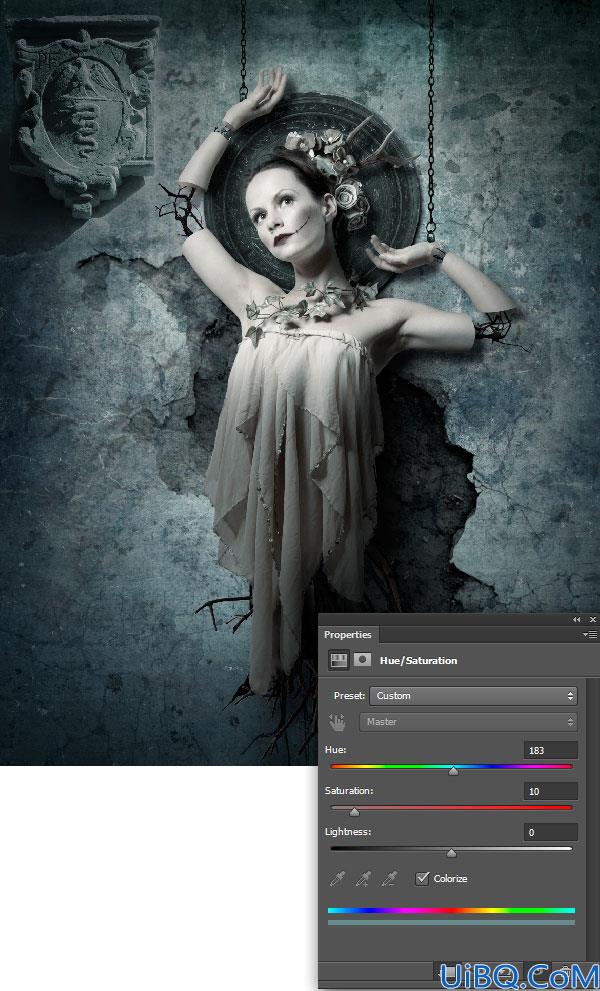The width and height of the screenshot is (600, 991).
Task: Open the layer mask icon
Action: 362,660
